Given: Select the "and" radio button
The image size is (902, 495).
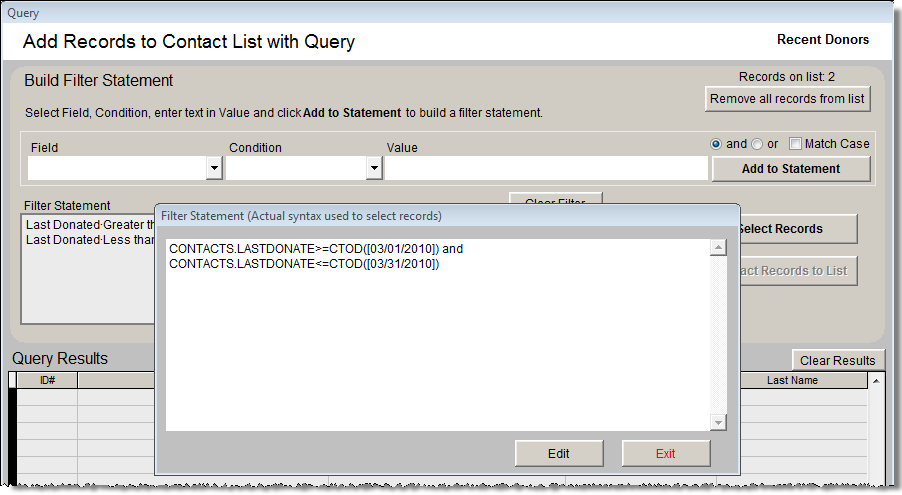Looking at the screenshot, I should tap(716, 144).
